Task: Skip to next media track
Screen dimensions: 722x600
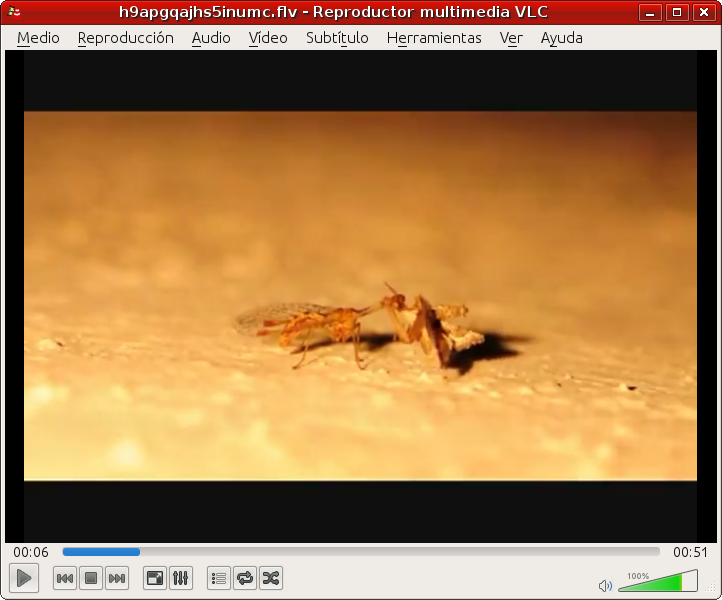Action: point(117,578)
